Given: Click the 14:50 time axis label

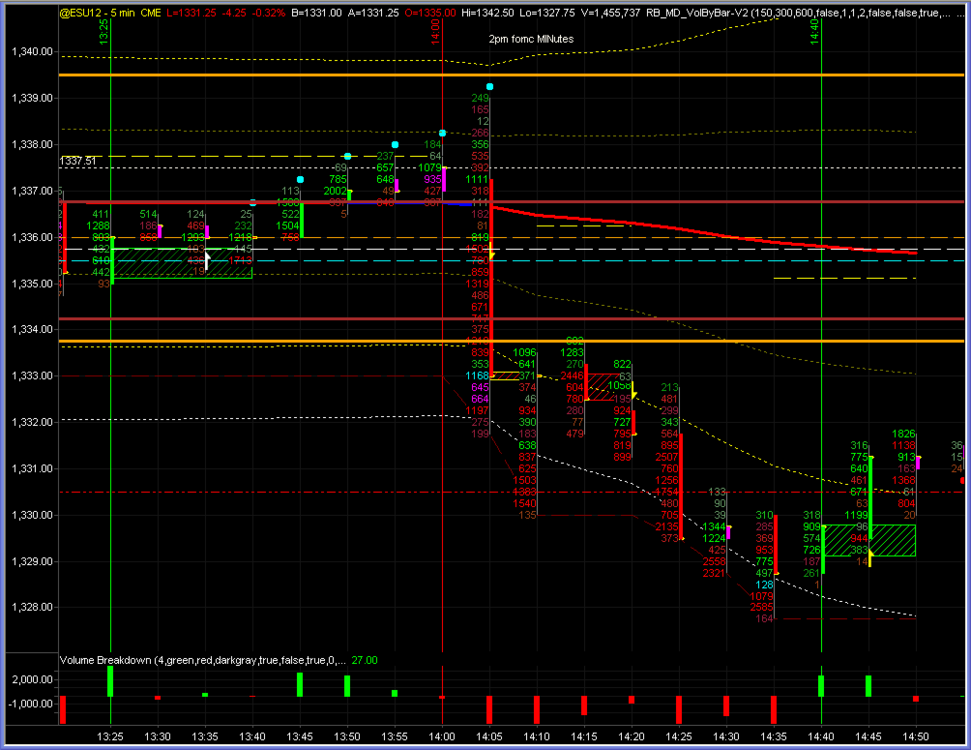Looking at the screenshot, I should [916, 736].
